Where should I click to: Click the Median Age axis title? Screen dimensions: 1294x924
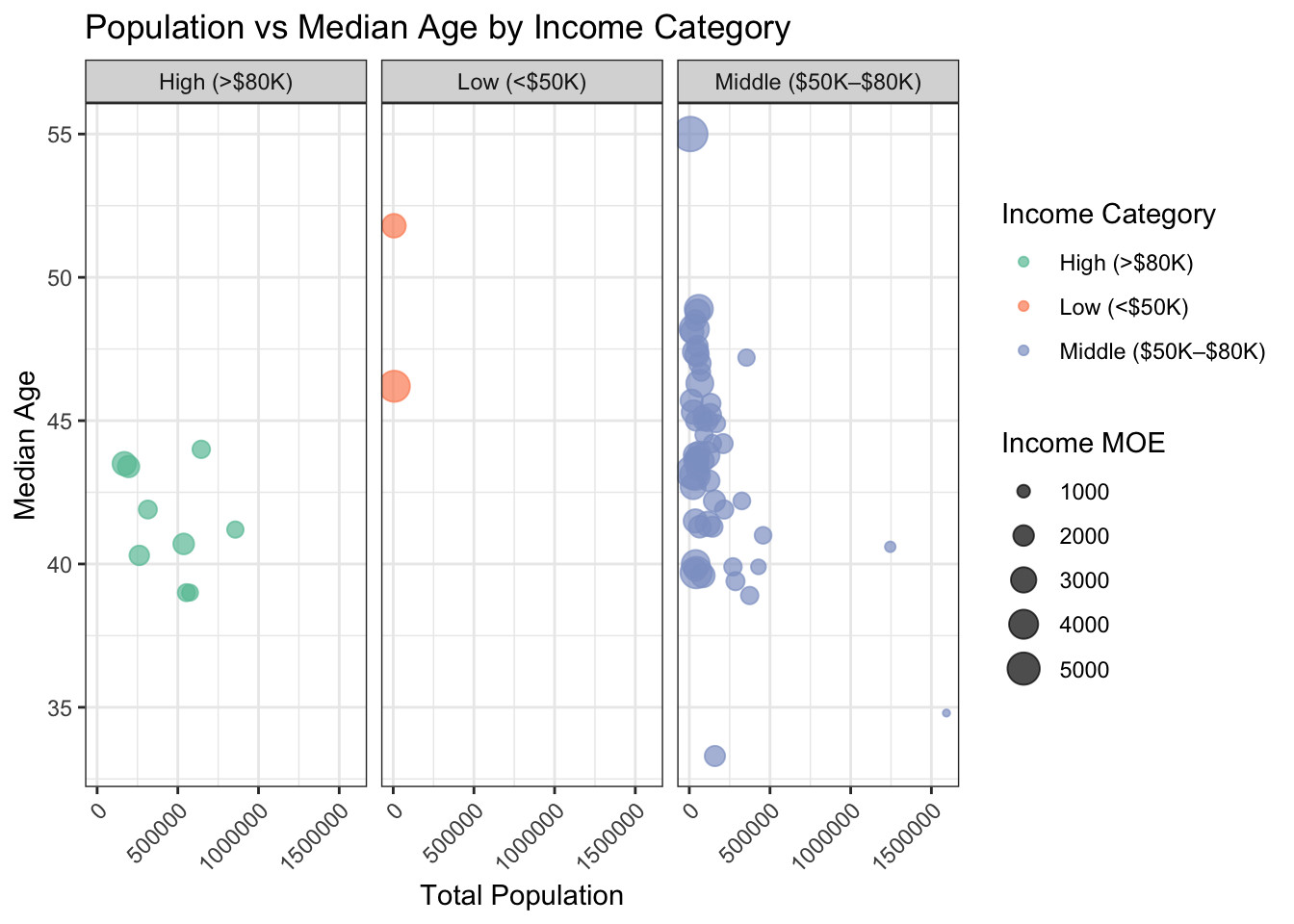coord(26,445)
